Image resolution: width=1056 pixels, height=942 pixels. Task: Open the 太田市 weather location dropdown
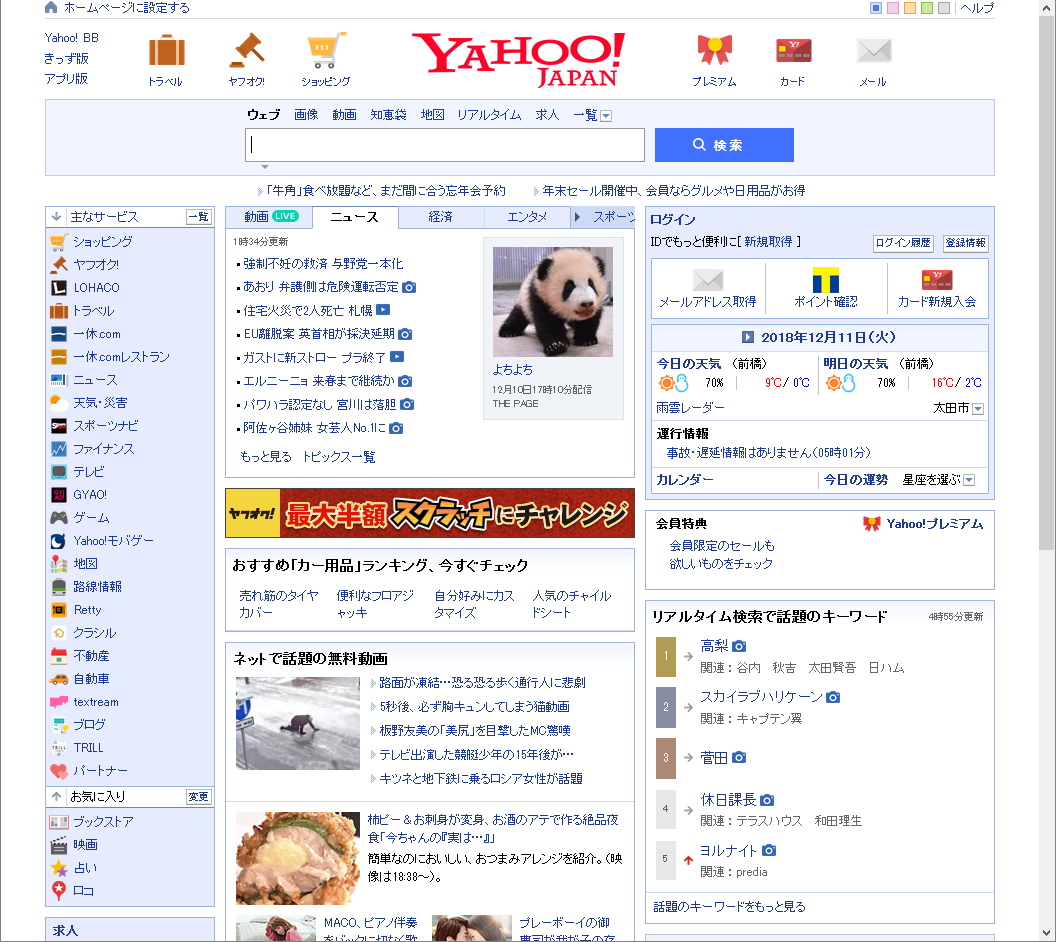[978, 409]
